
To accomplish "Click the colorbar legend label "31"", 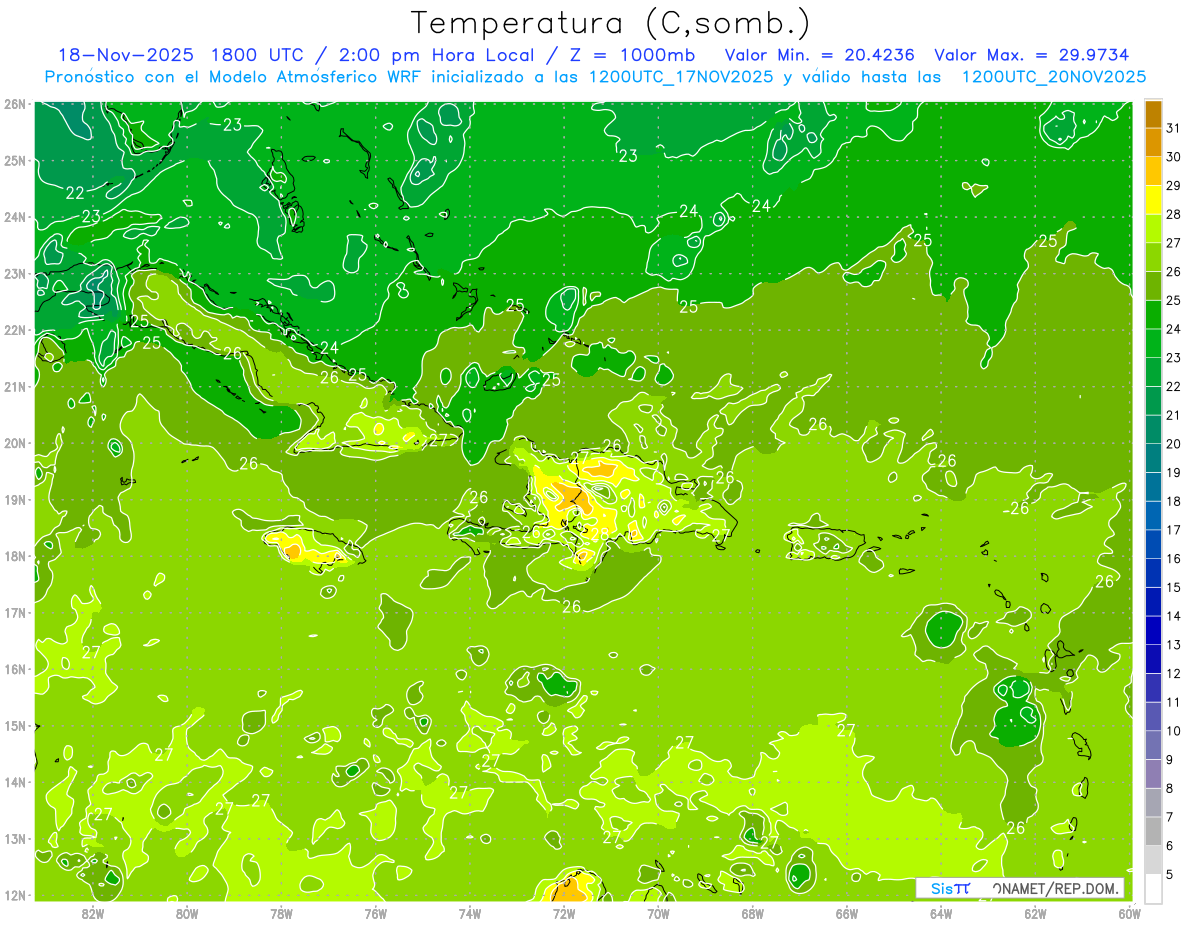I will coord(1174,127).
